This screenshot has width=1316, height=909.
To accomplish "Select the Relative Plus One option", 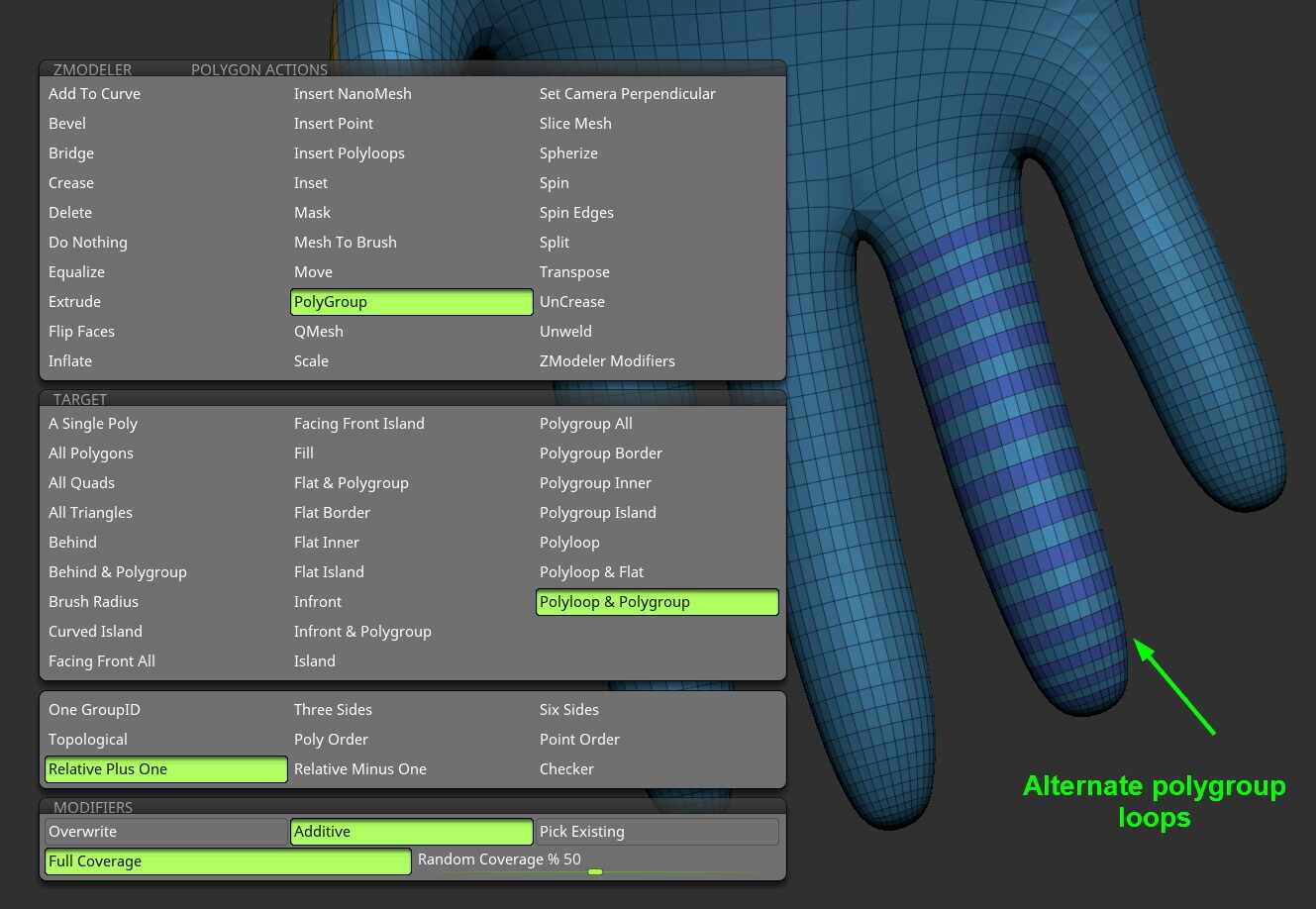I will point(165,769).
